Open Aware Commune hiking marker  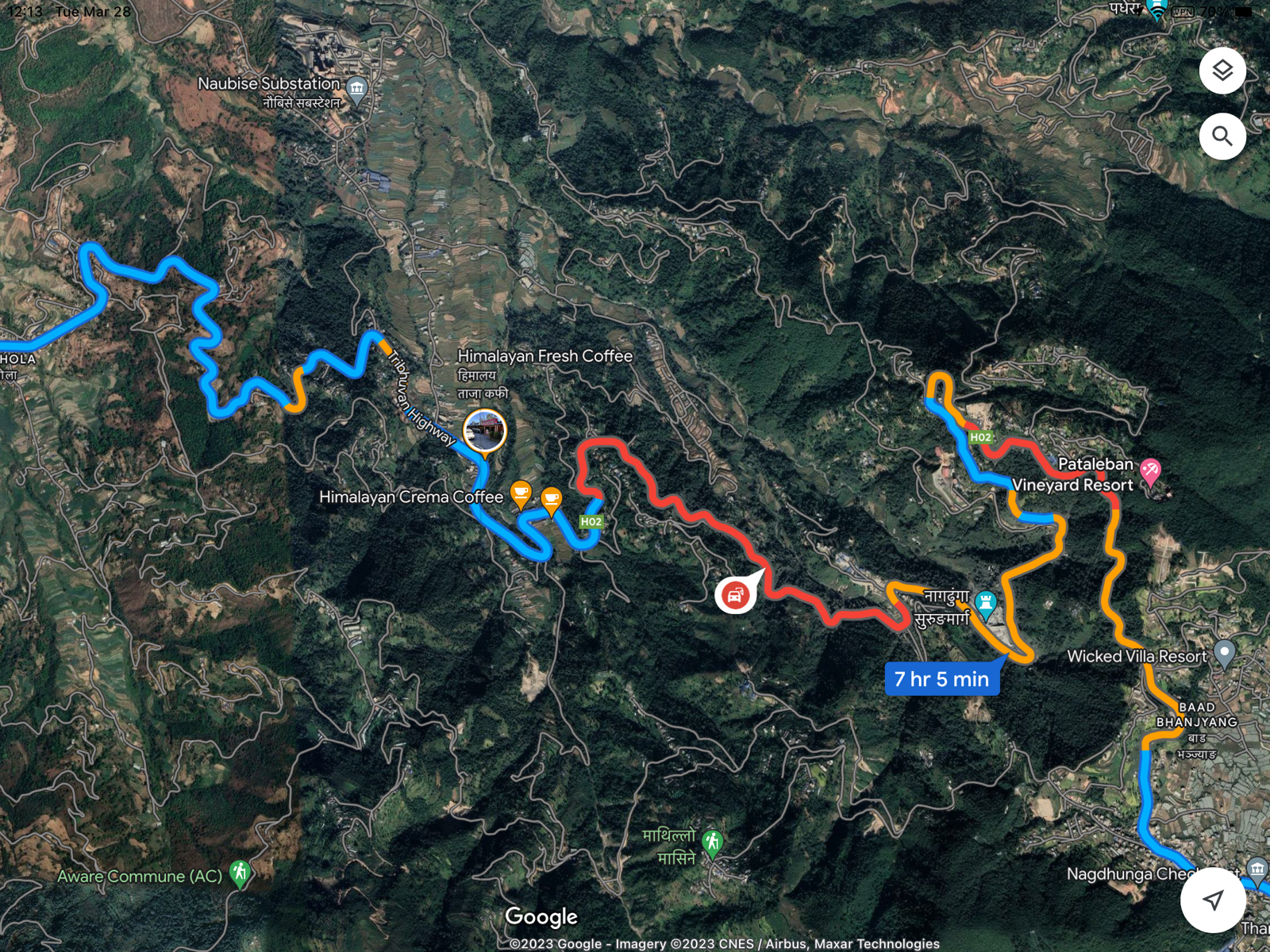click(240, 874)
